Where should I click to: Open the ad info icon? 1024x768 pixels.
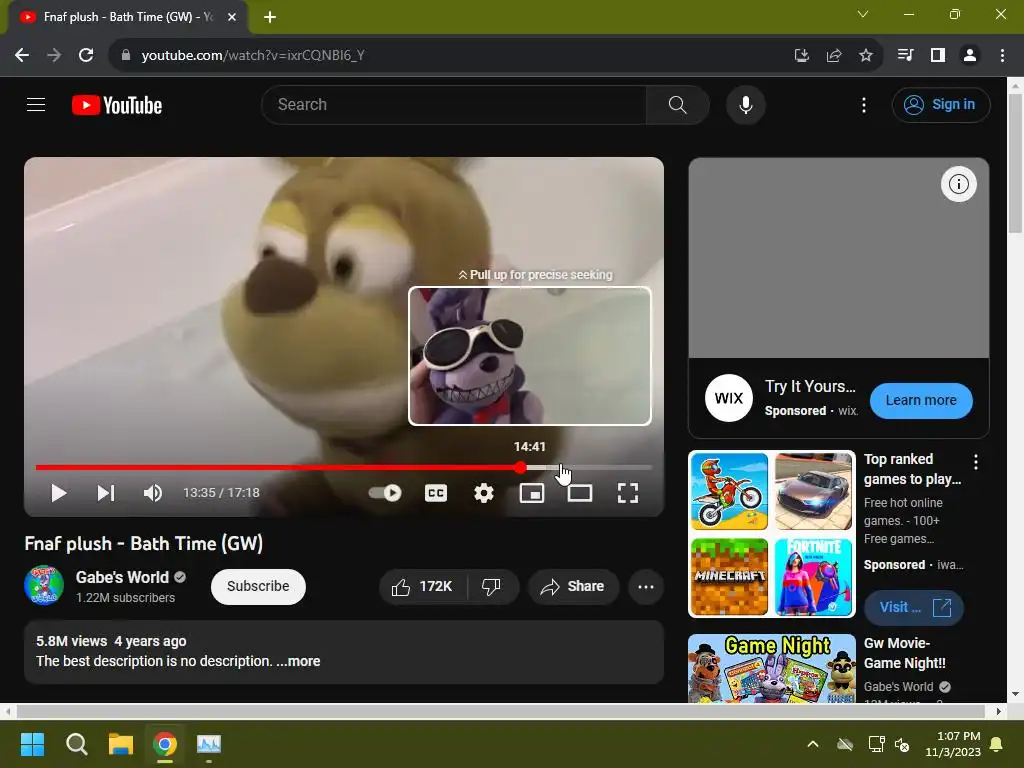958,184
